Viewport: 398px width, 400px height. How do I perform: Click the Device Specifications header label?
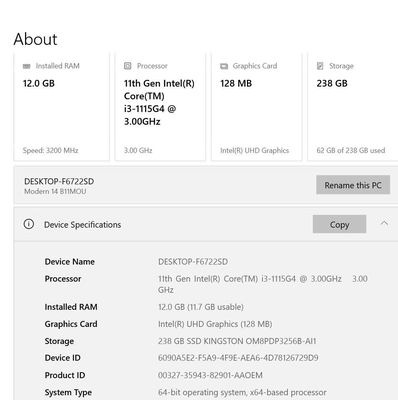click(82, 225)
